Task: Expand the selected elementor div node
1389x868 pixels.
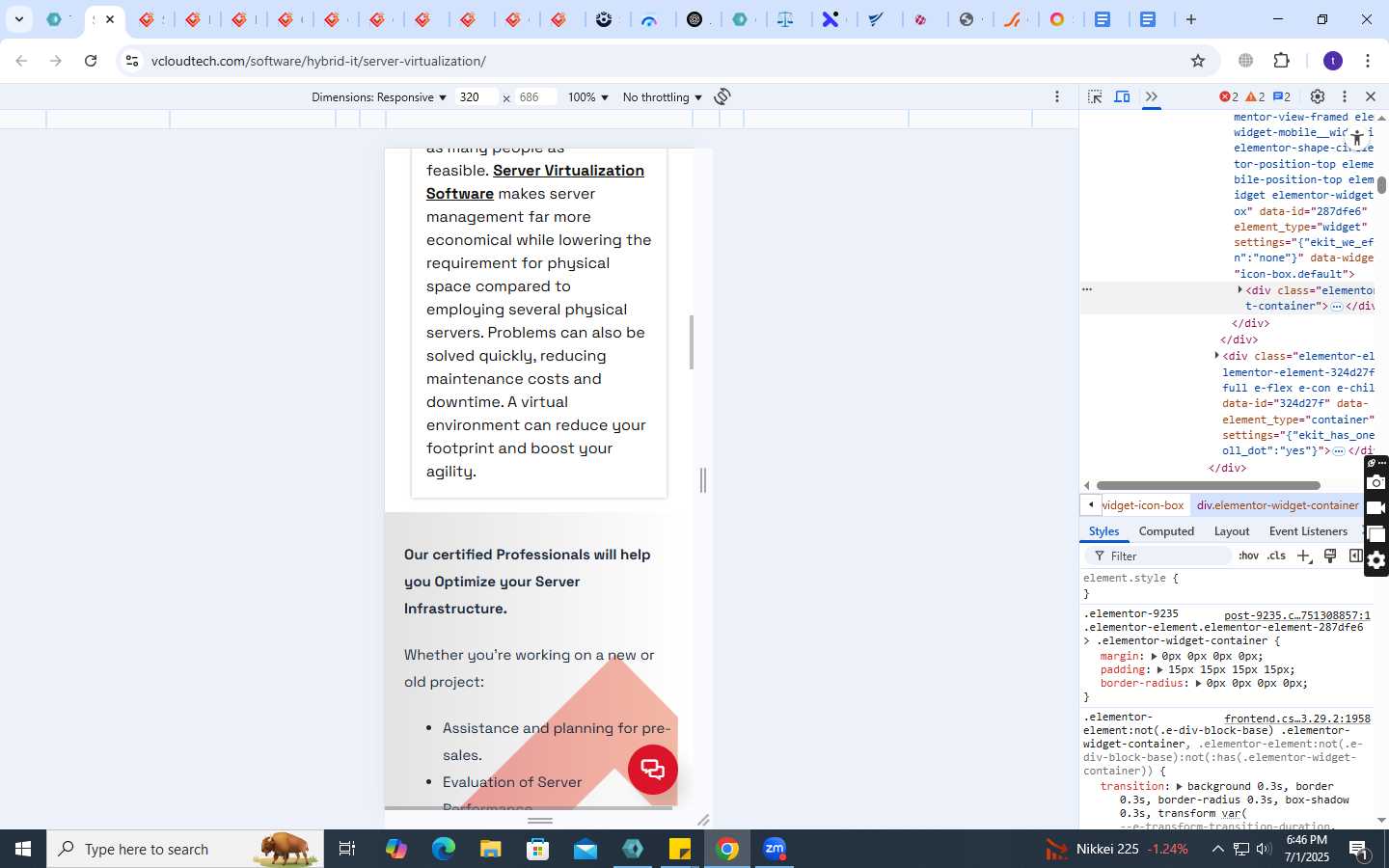Action: pos(1240,289)
